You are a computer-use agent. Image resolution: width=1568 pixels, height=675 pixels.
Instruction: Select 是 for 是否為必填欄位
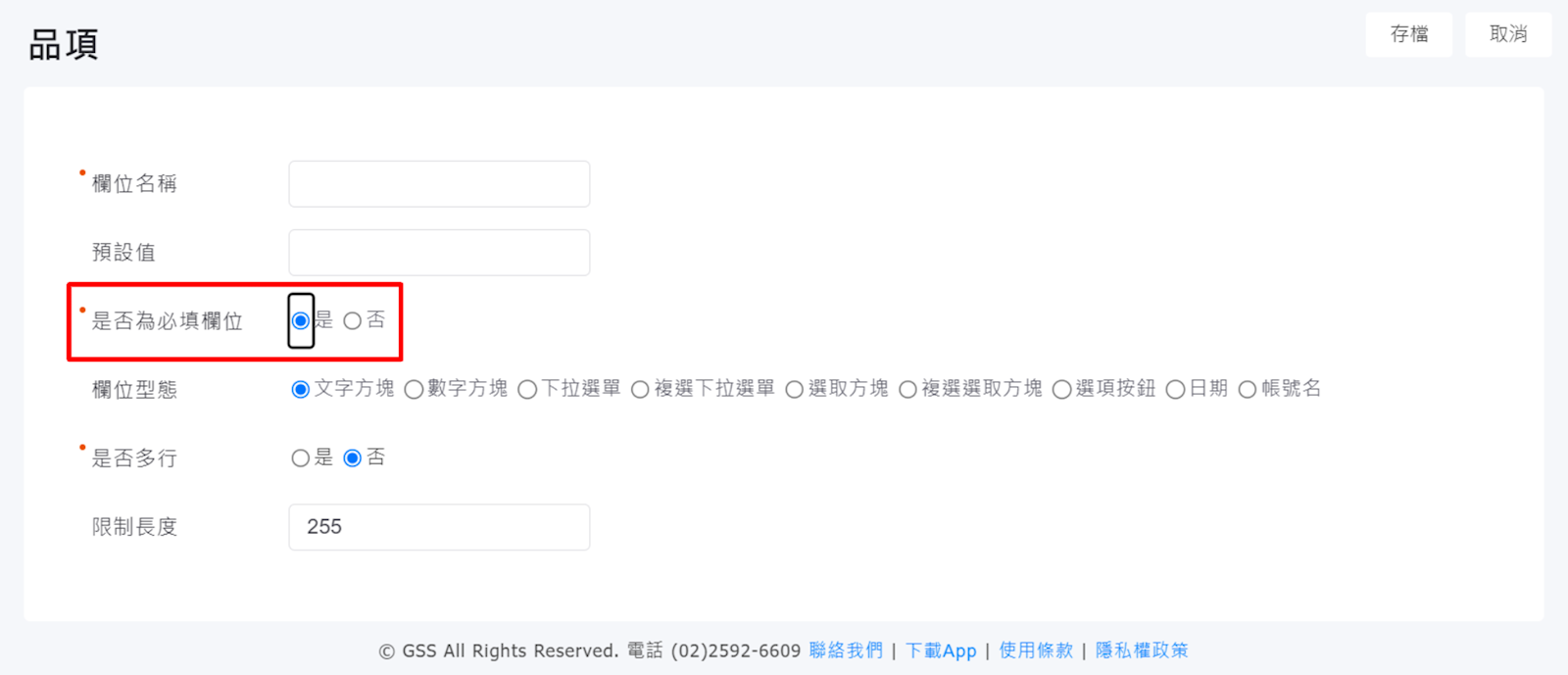301,321
